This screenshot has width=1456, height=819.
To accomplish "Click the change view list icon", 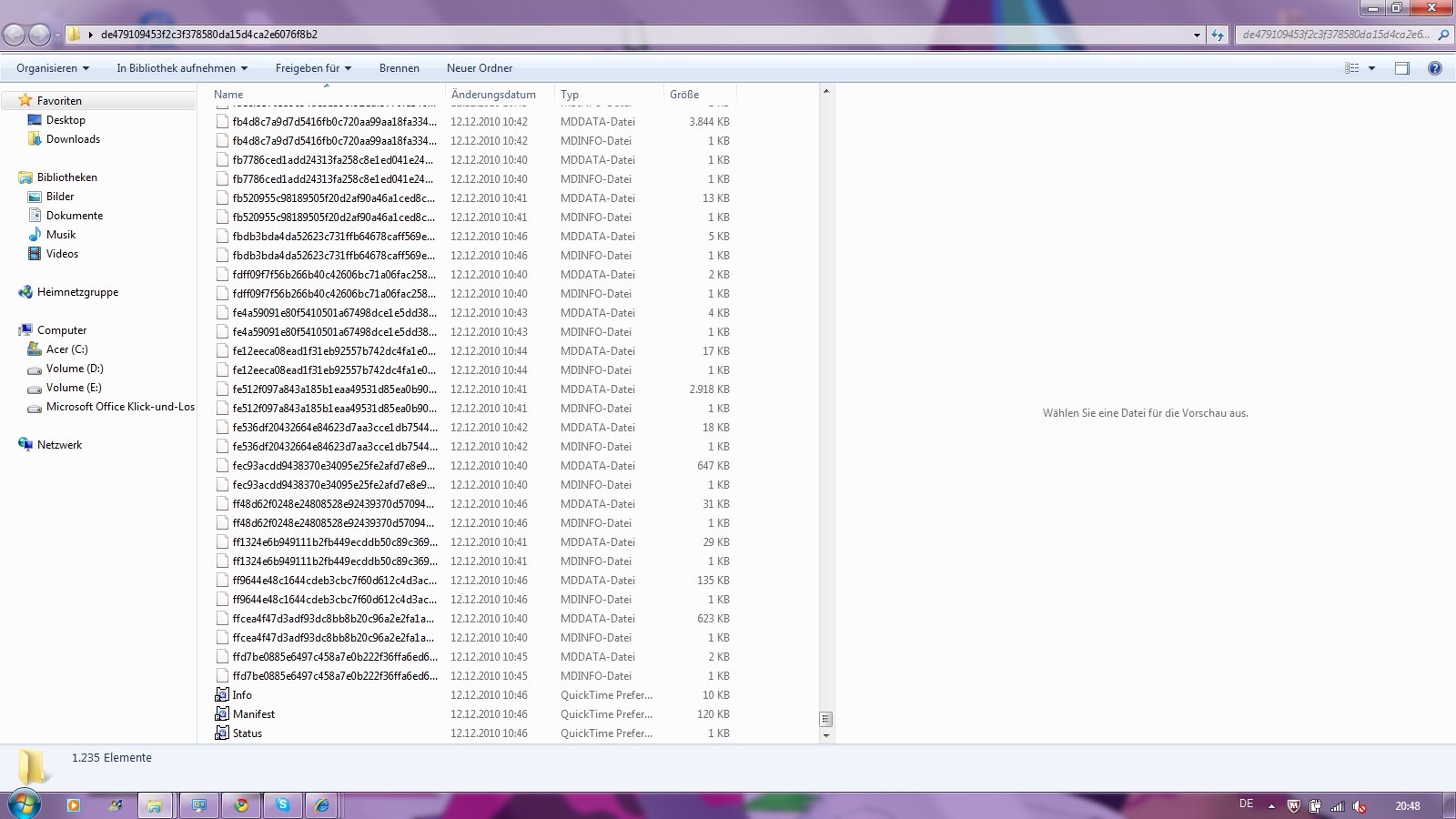I will tap(1352, 68).
